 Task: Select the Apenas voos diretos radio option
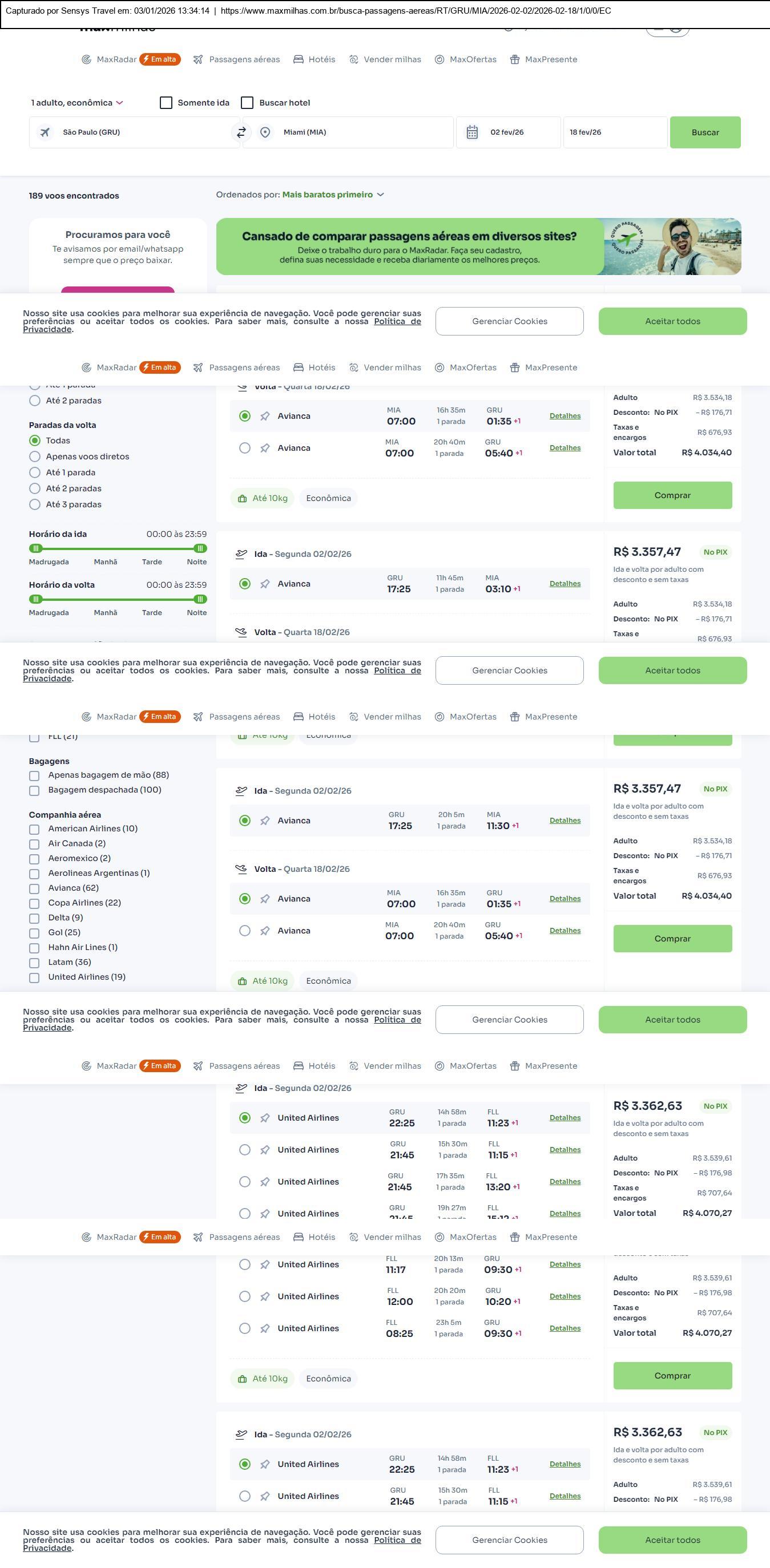(35, 456)
